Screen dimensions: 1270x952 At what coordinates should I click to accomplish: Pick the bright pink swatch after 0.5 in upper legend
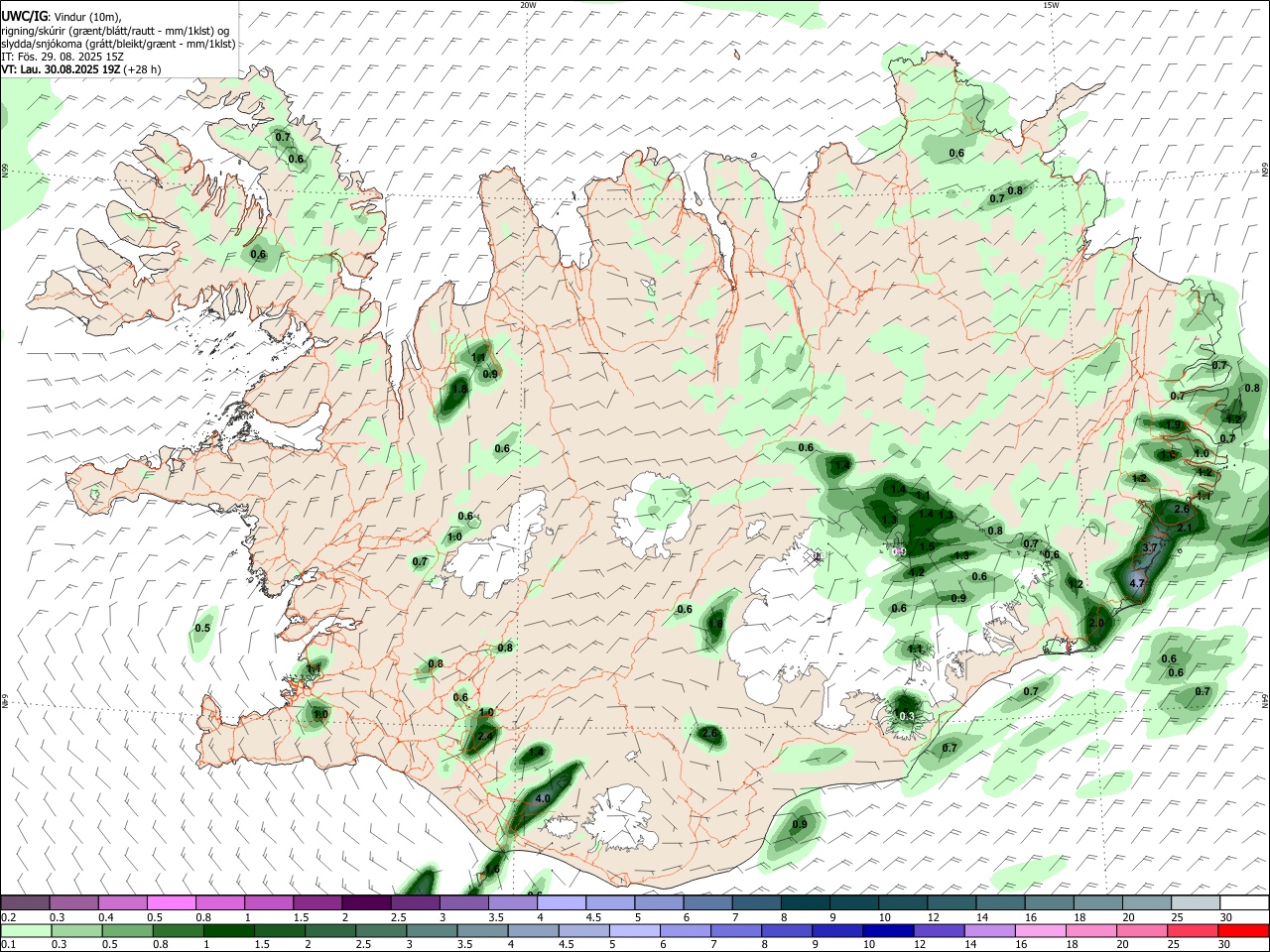click(x=171, y=902)
